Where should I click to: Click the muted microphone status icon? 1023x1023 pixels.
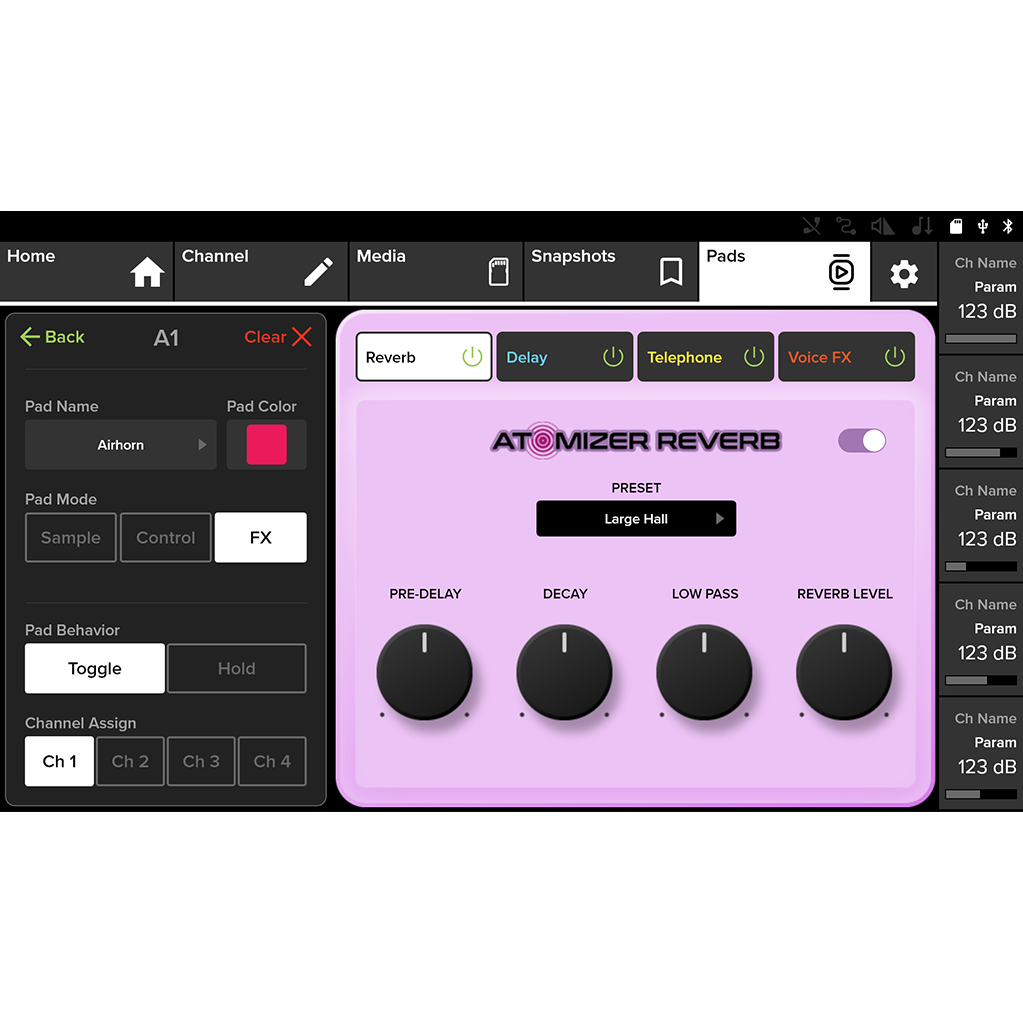coord(811,225)
